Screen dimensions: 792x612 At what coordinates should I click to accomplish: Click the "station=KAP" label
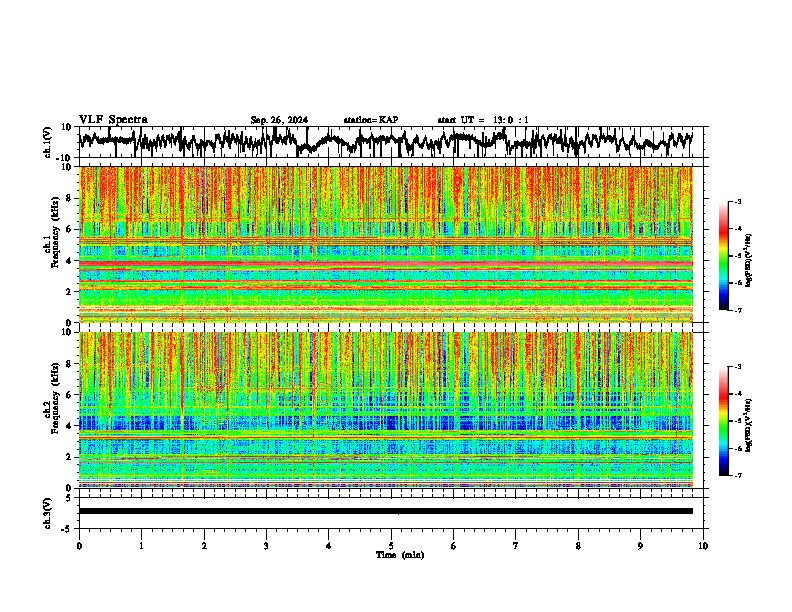click(371, 120)
